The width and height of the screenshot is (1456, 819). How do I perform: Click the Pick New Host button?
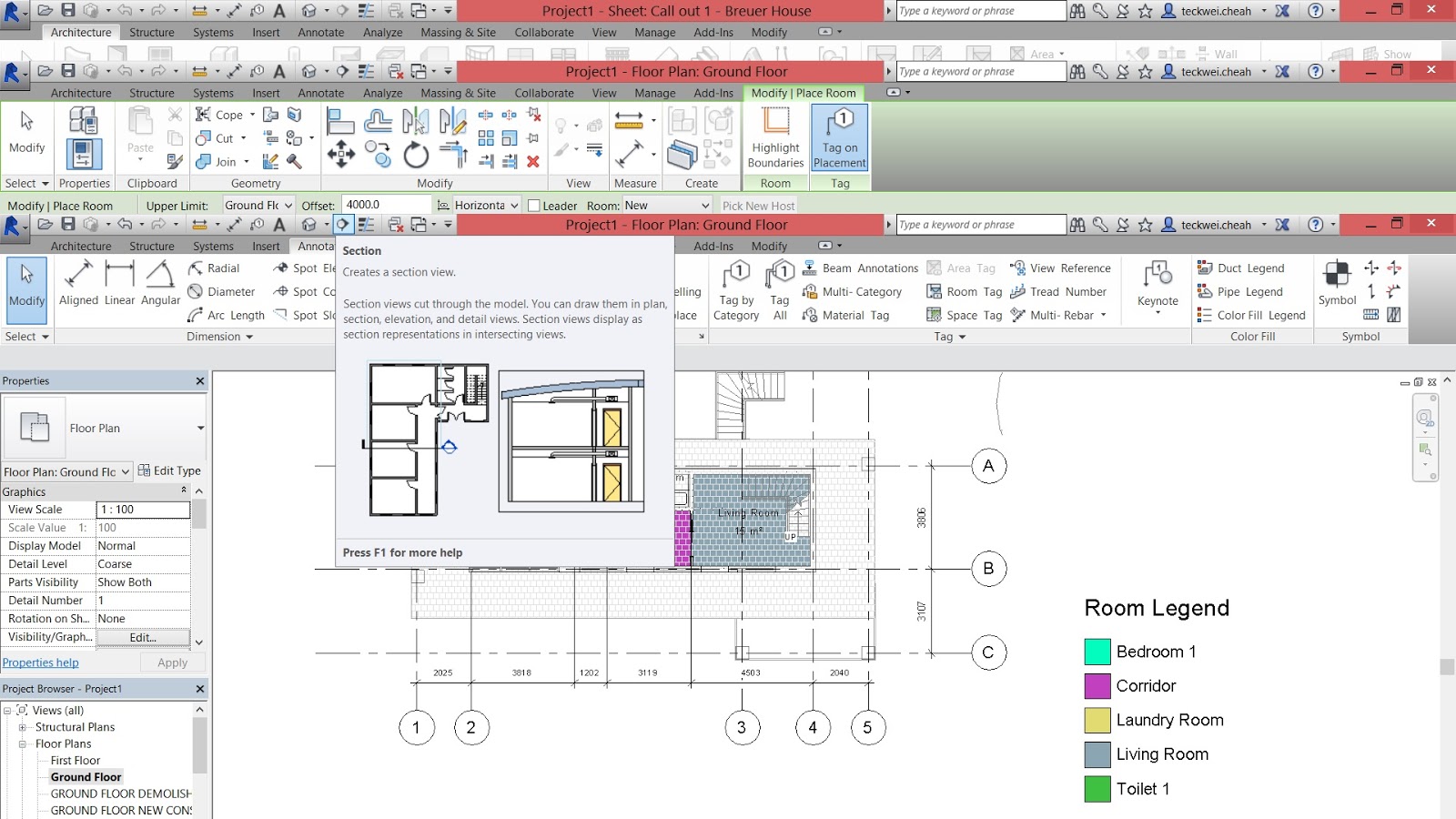[758, 207]
